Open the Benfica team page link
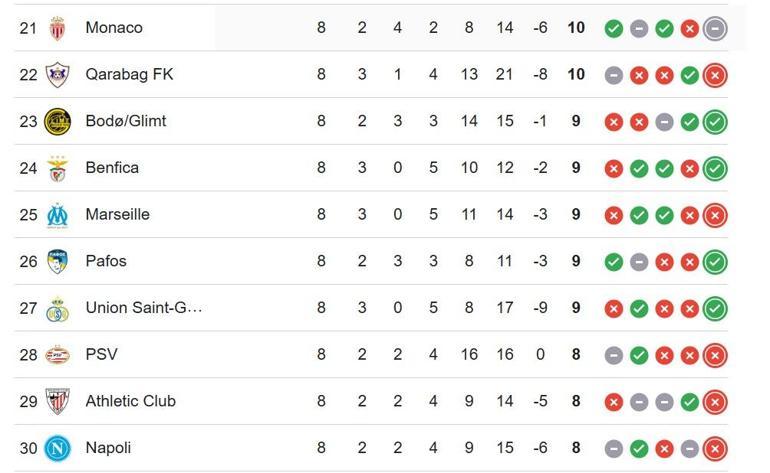This screenshot has height=473, width=770. (112, 168)
